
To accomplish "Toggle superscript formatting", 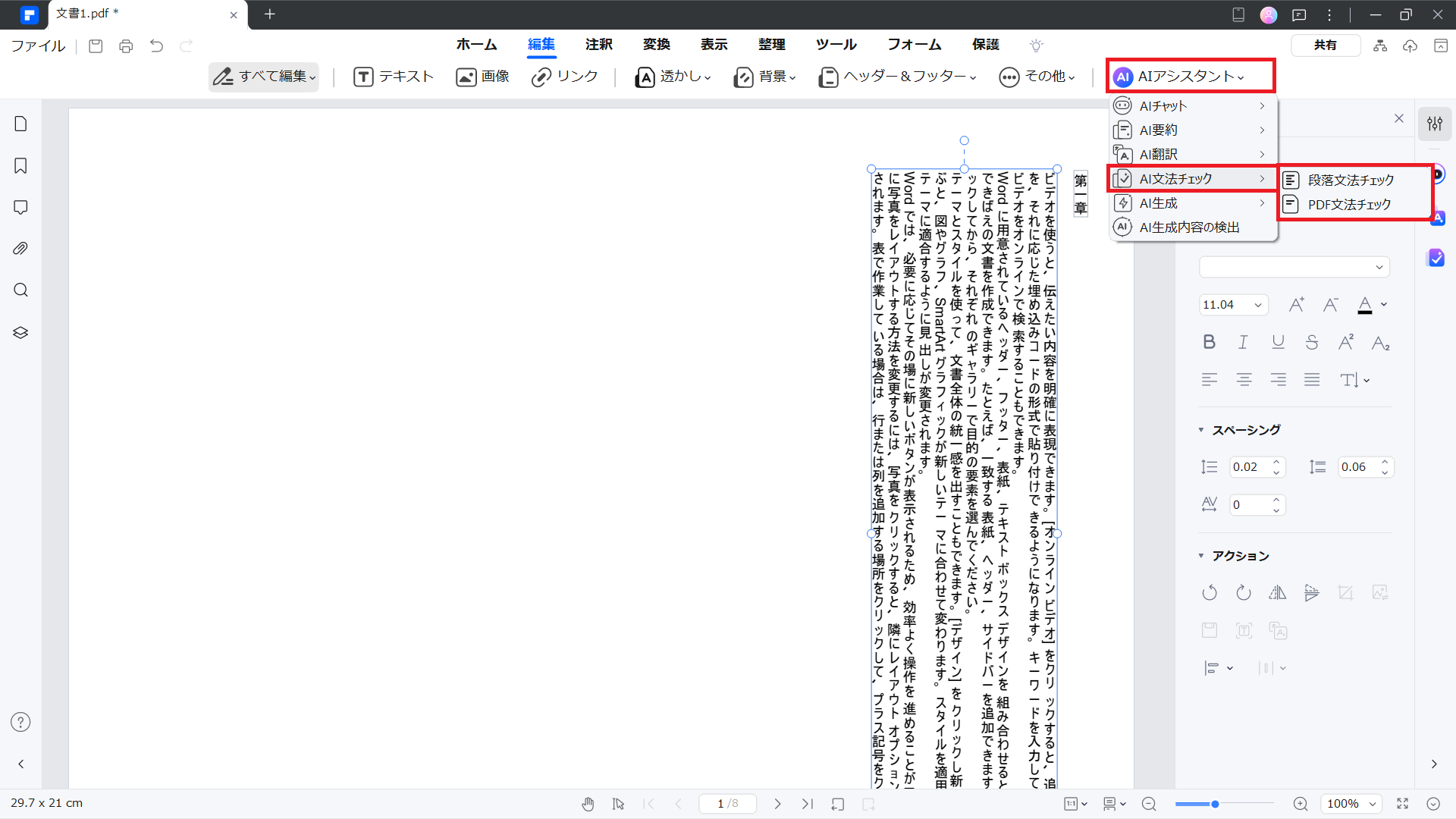I will (1346, 343).
